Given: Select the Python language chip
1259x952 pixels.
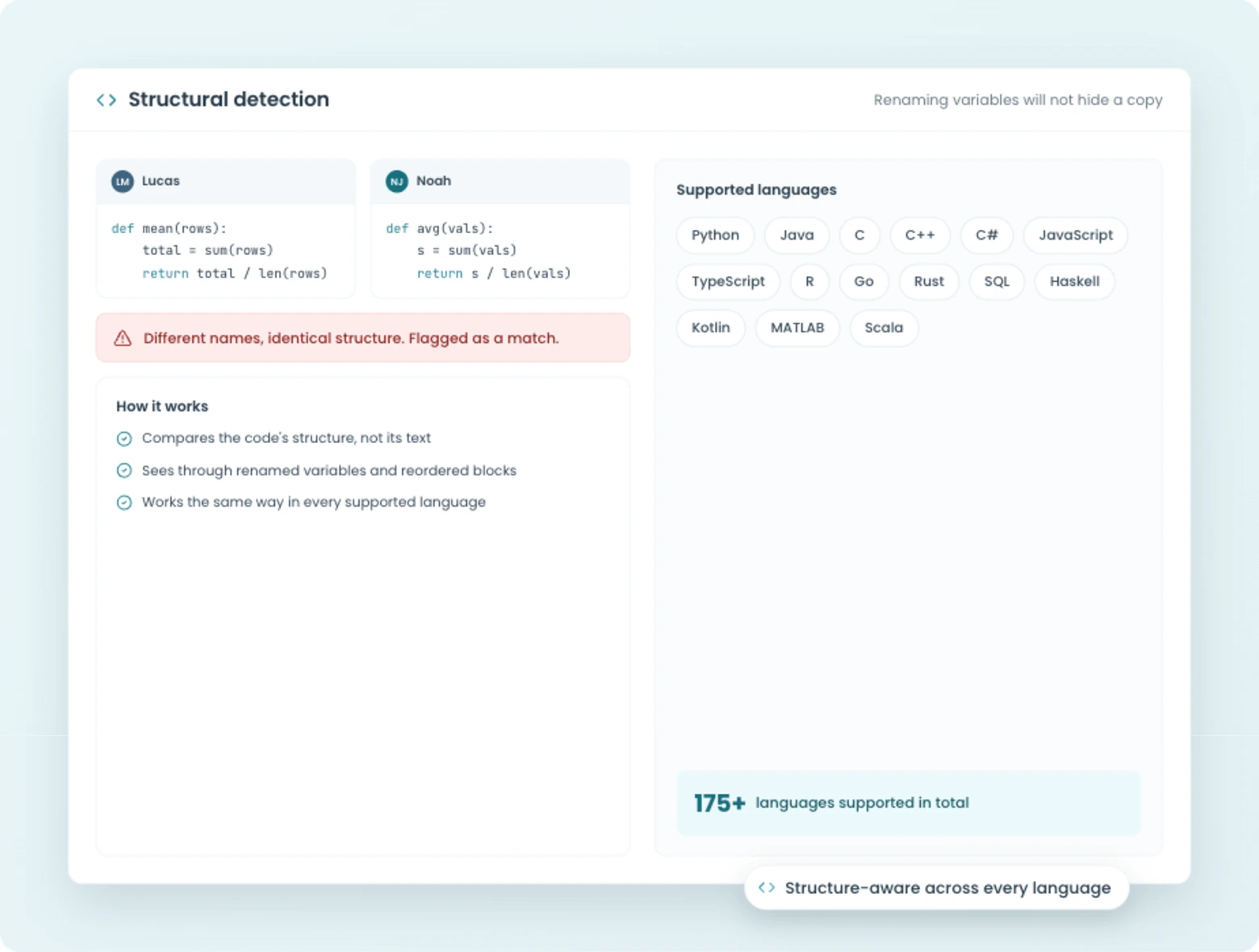Looking at the screenshot, I should (x=715, y=236).
